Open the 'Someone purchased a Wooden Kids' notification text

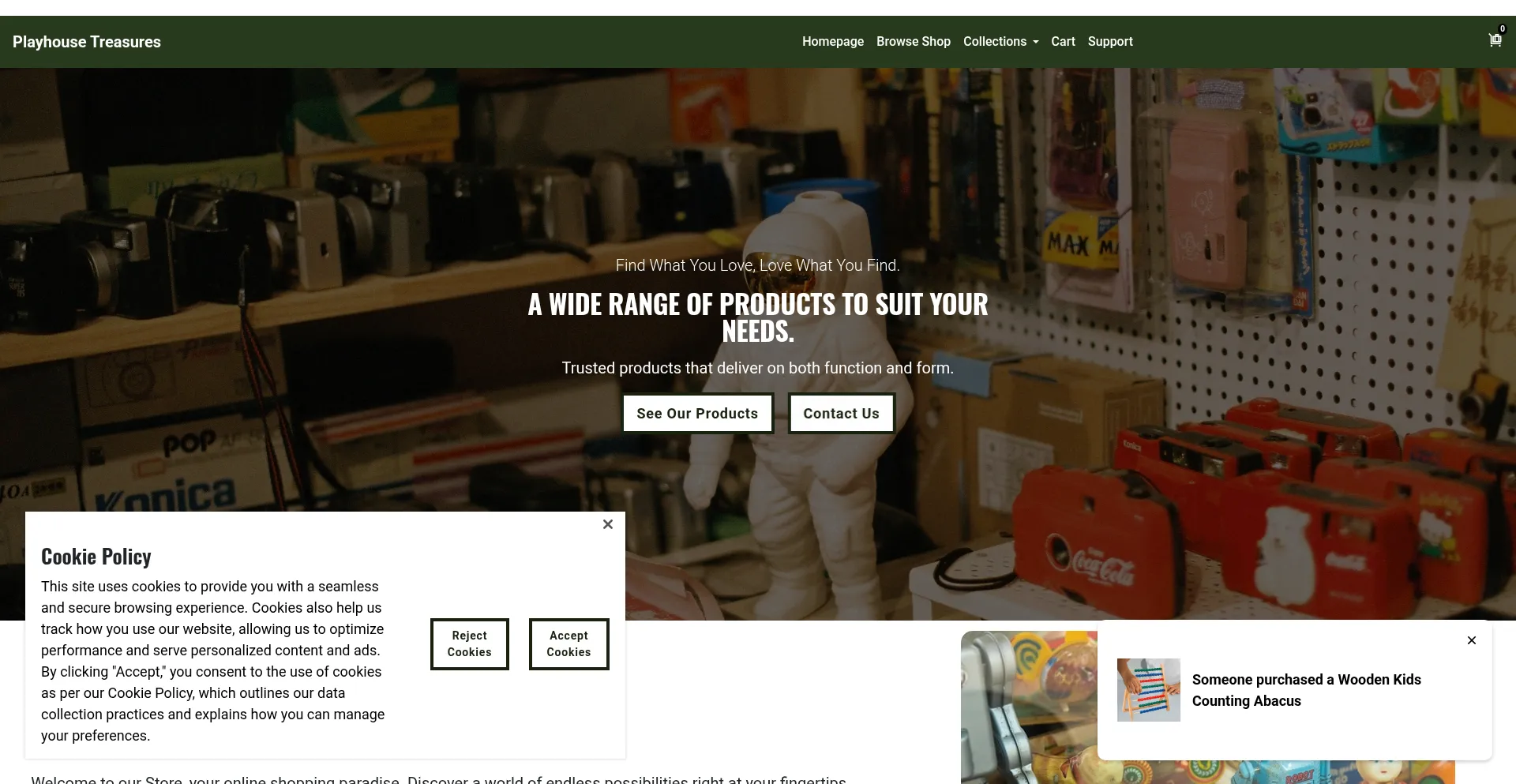[1306, 690]
